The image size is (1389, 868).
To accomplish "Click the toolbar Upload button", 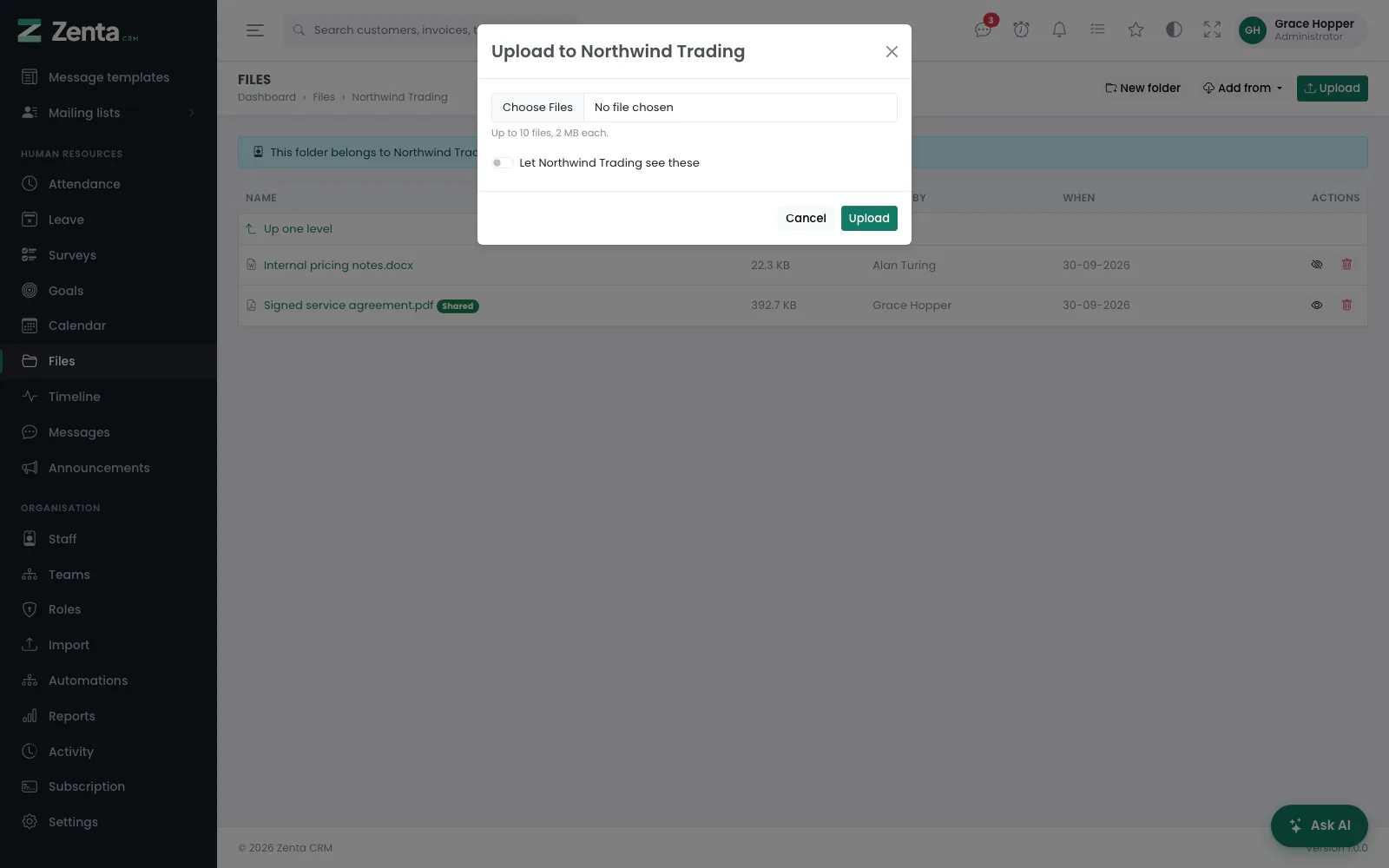I will [1332, 89].
